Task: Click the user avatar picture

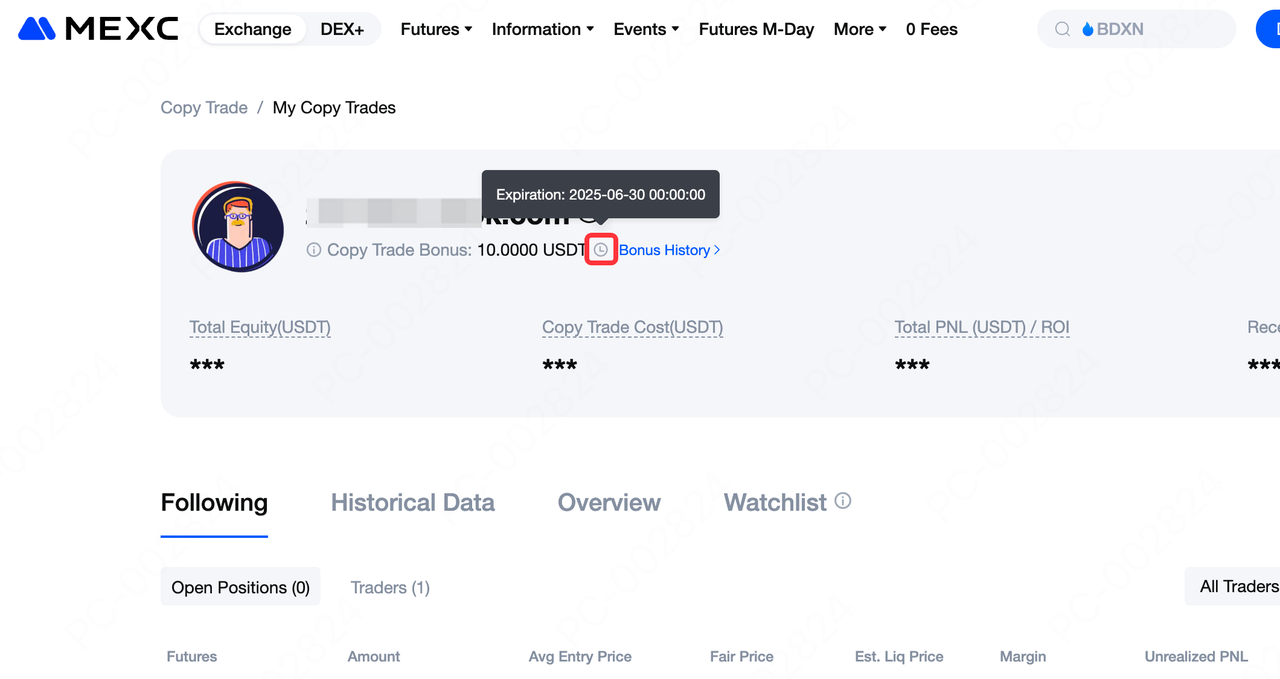Action: (x=238, y=227)
